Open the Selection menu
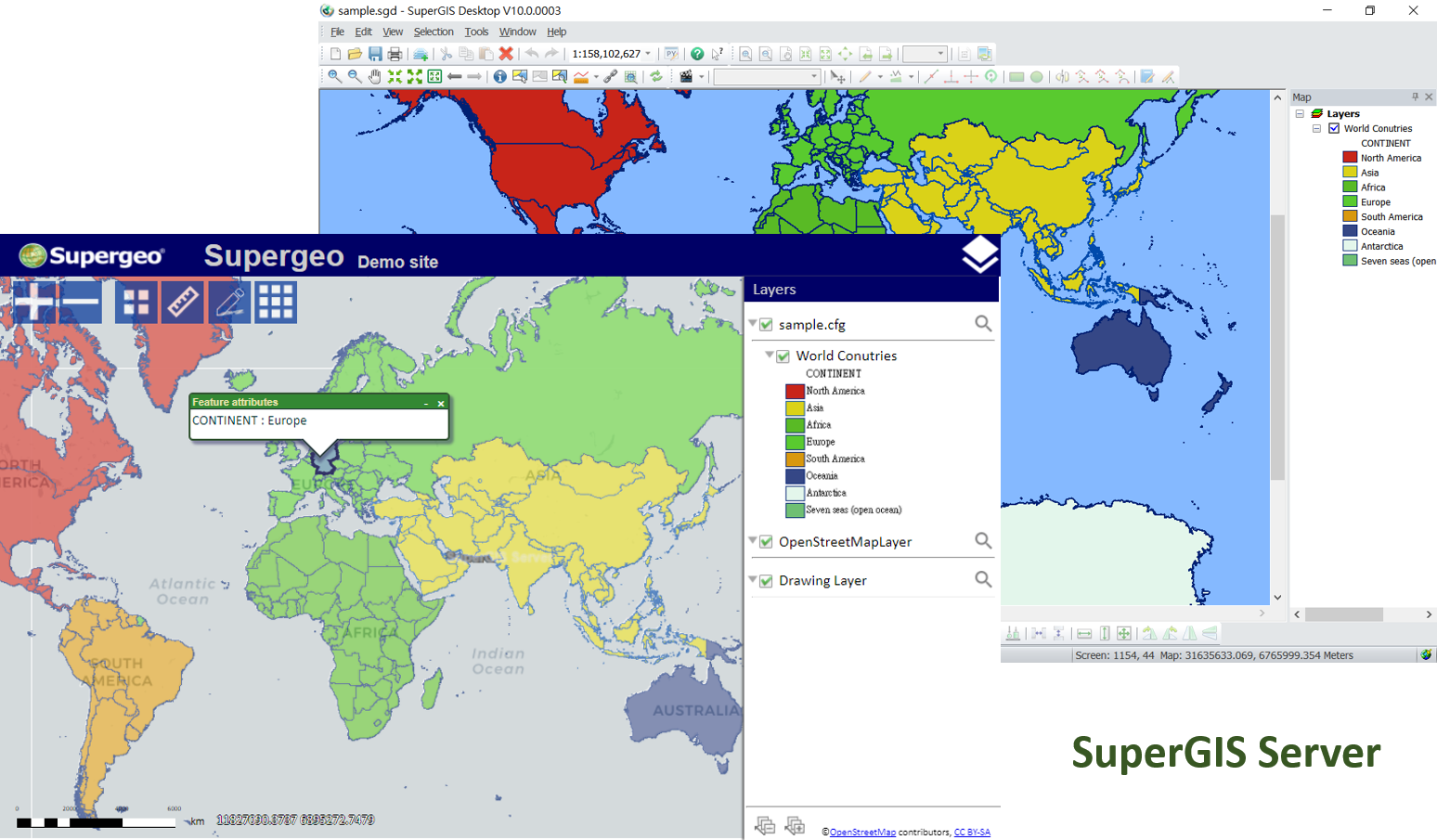Screen dimensions: 1437x840 click(x=433, y=32)
